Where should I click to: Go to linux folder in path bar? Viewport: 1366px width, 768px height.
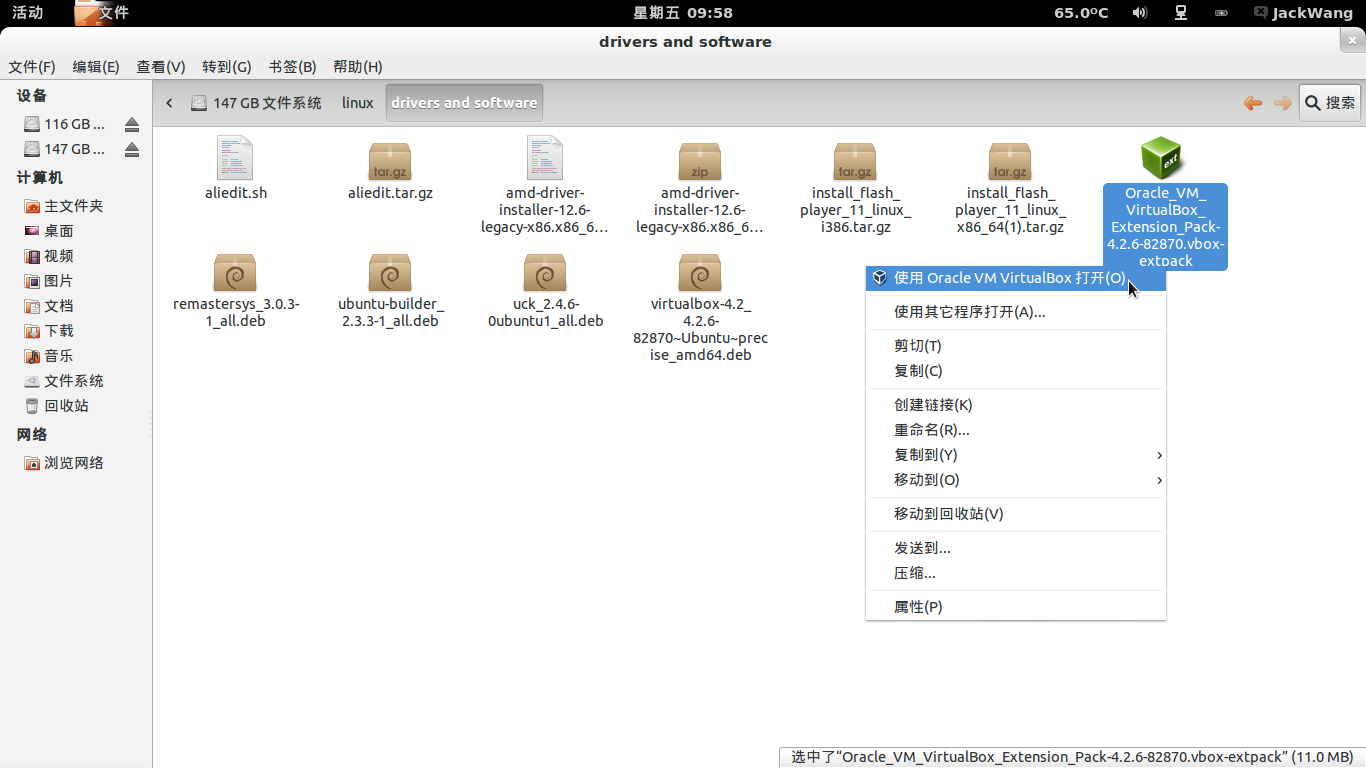coord(357,103)
